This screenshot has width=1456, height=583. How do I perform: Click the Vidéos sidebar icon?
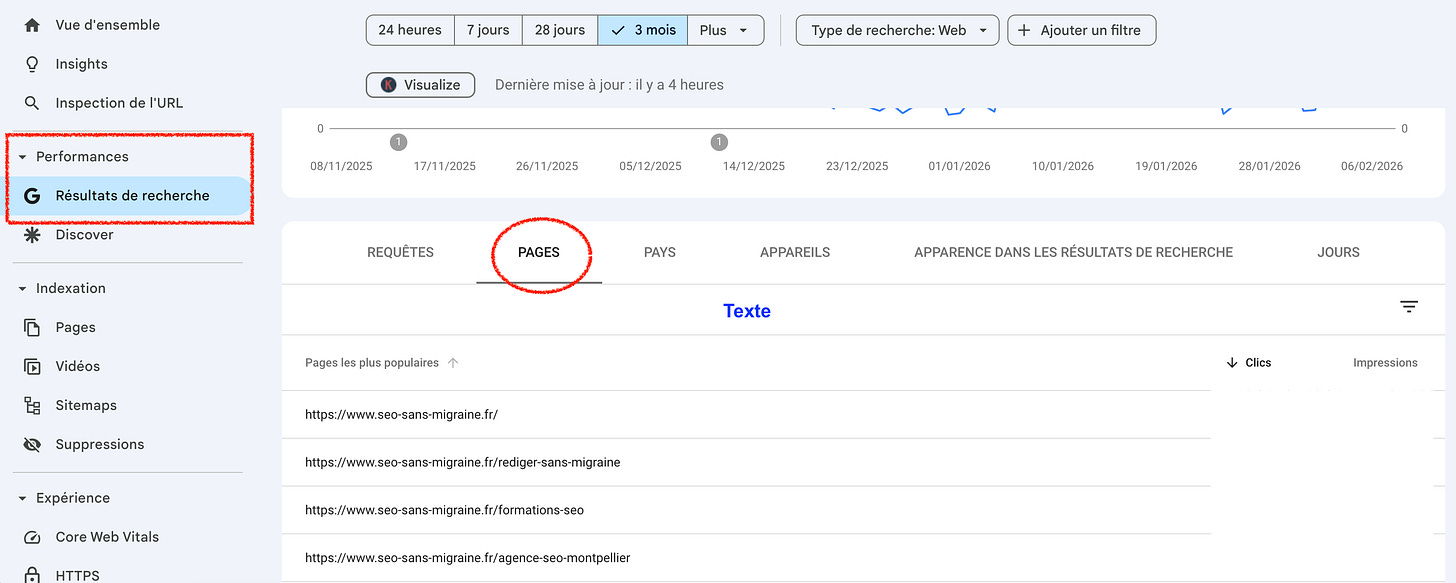point(32,366)
